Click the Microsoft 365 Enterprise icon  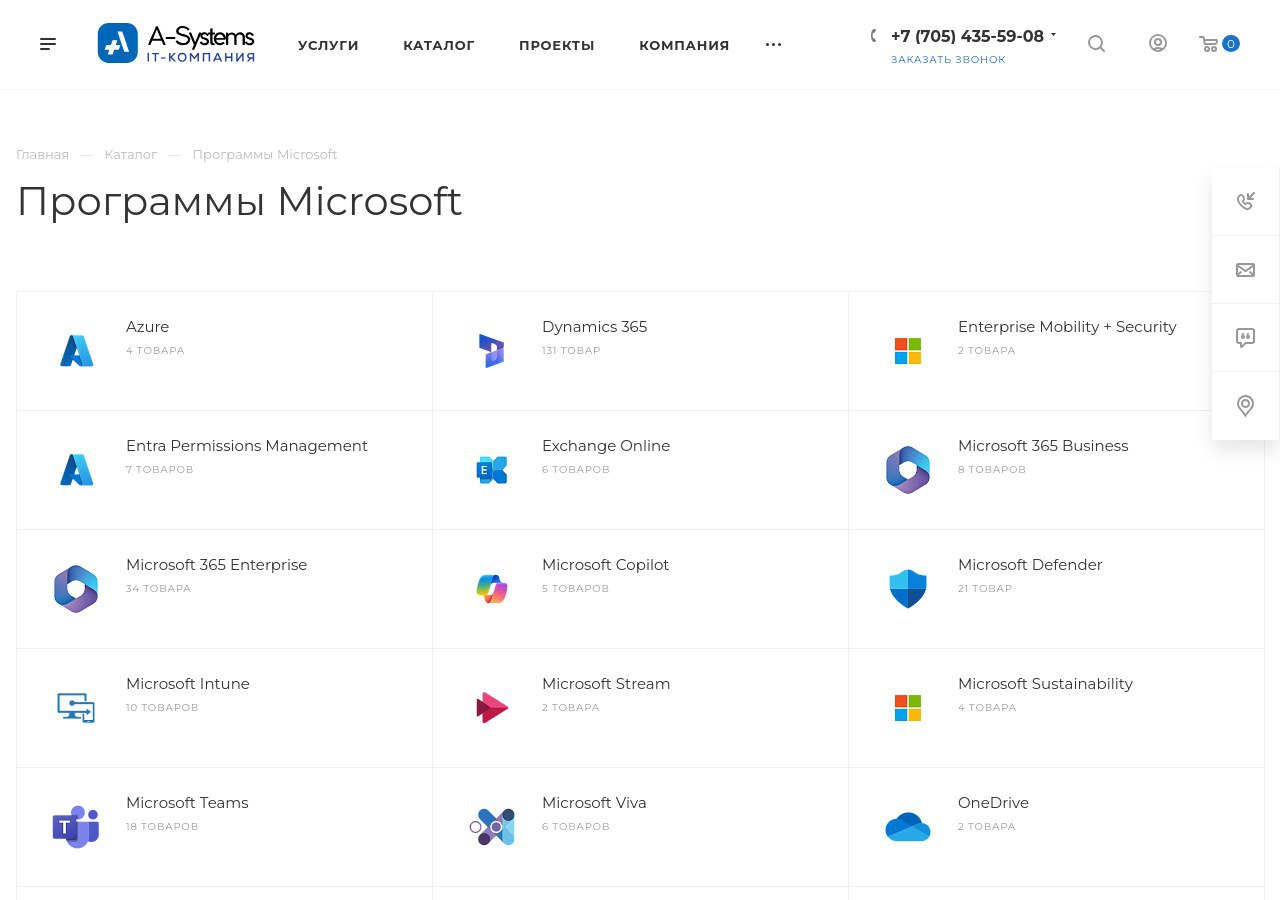76,589
